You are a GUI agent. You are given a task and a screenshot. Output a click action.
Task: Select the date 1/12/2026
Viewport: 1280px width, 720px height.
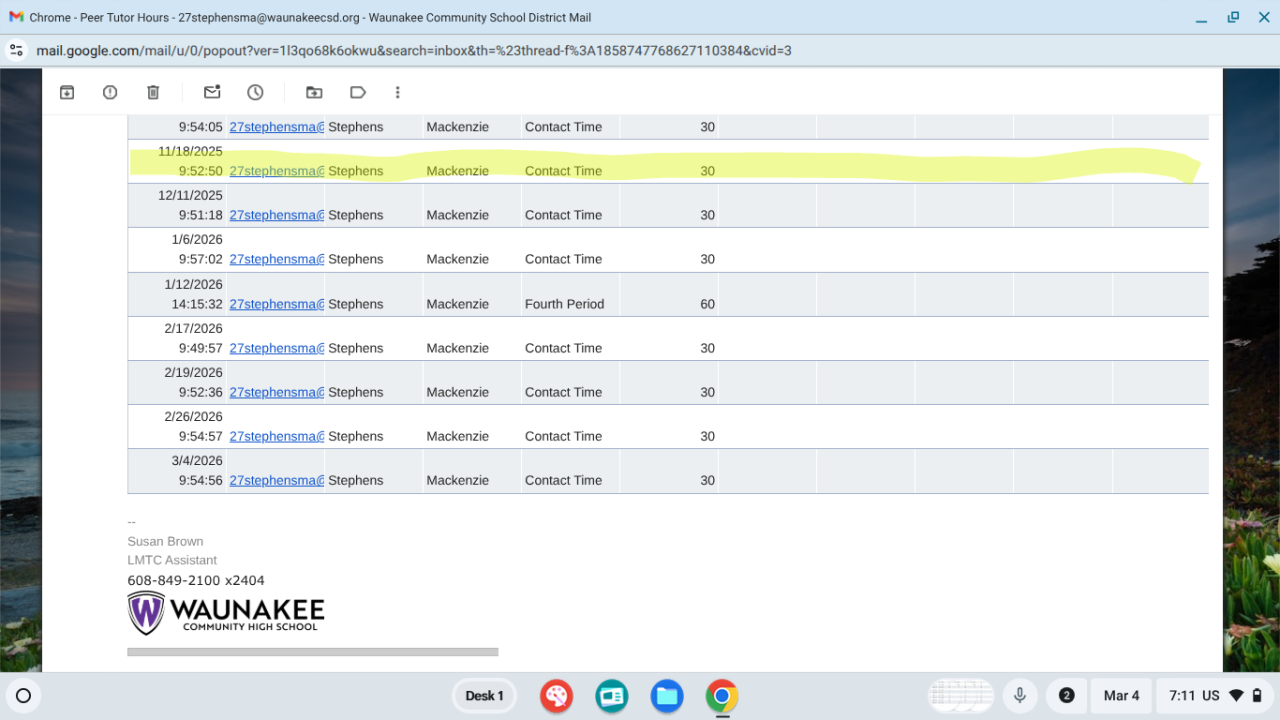[x=194, y=284]
